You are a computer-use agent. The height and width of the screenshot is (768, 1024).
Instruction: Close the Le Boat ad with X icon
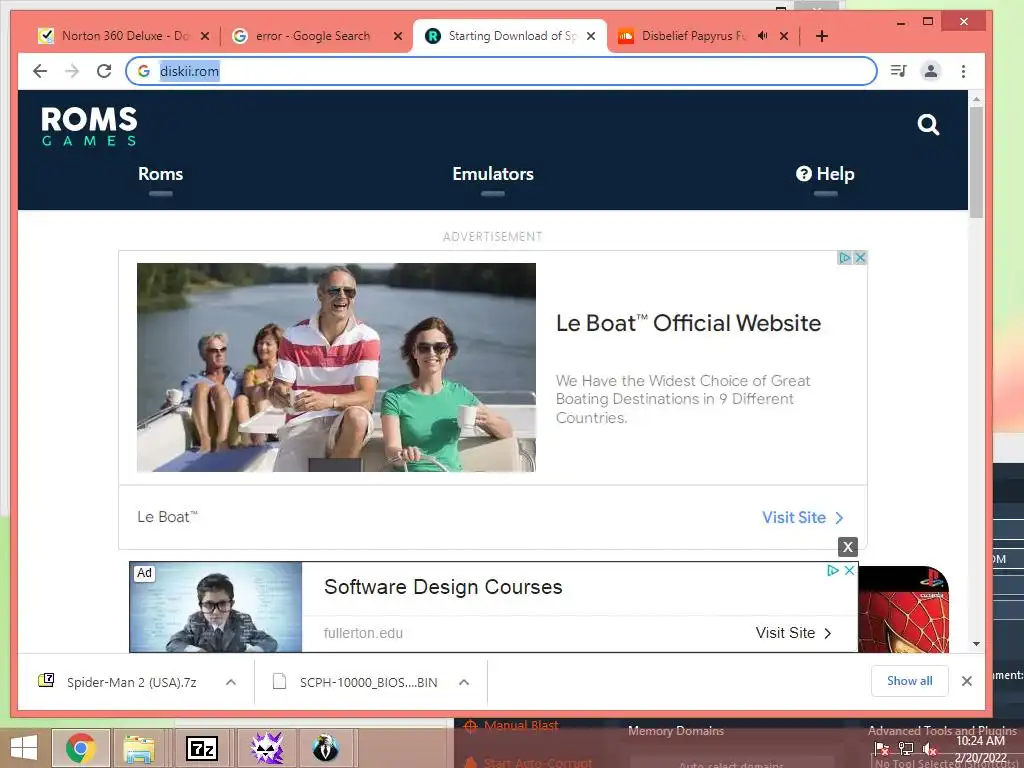[861, 258]
